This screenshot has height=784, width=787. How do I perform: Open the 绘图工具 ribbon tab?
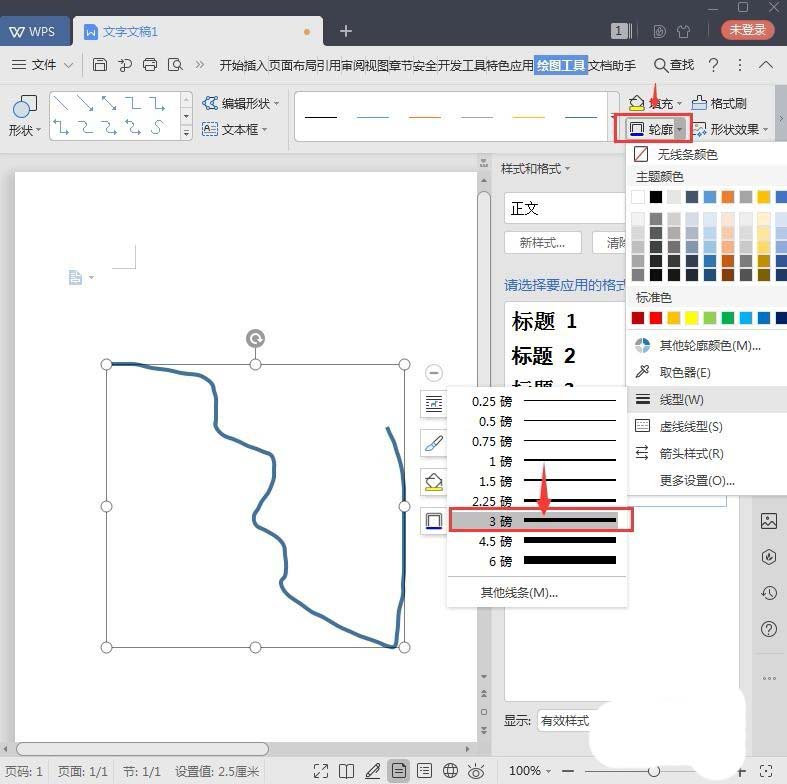pos(561,65)
